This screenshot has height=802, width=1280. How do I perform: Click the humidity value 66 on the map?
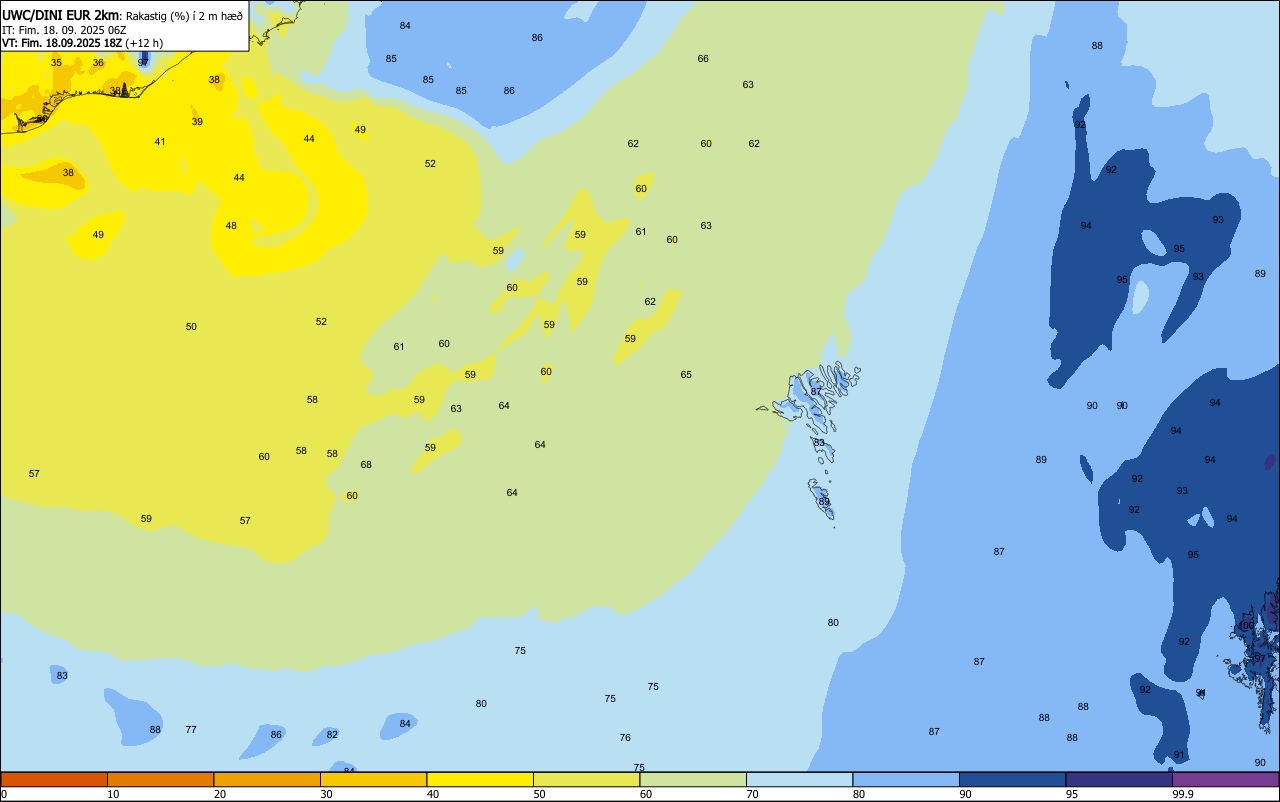coord(703,59)
